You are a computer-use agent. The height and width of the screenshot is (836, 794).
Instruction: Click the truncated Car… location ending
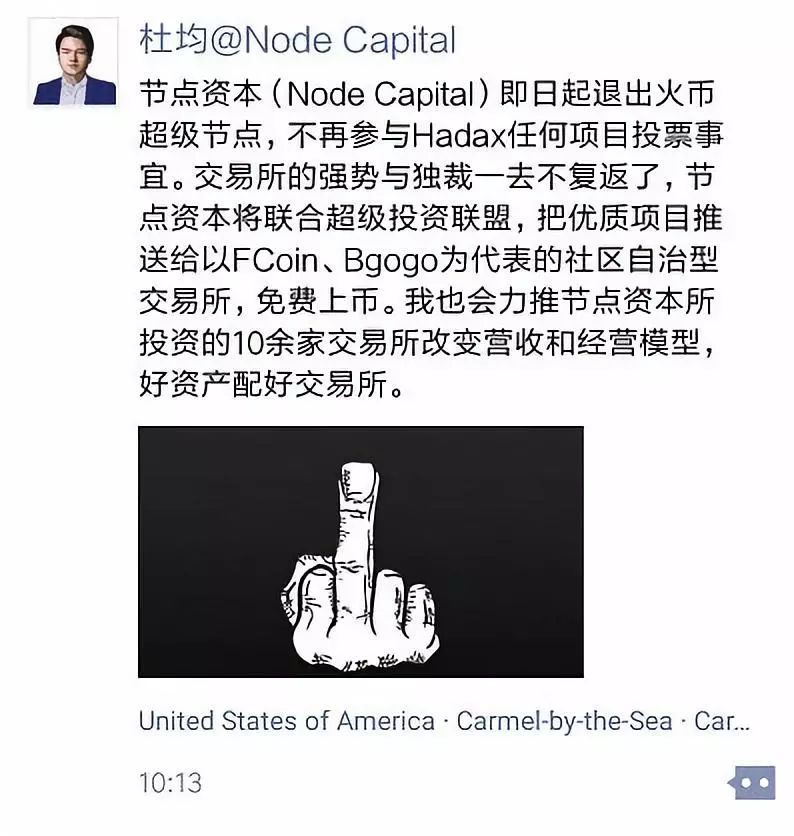pos(722,721)
